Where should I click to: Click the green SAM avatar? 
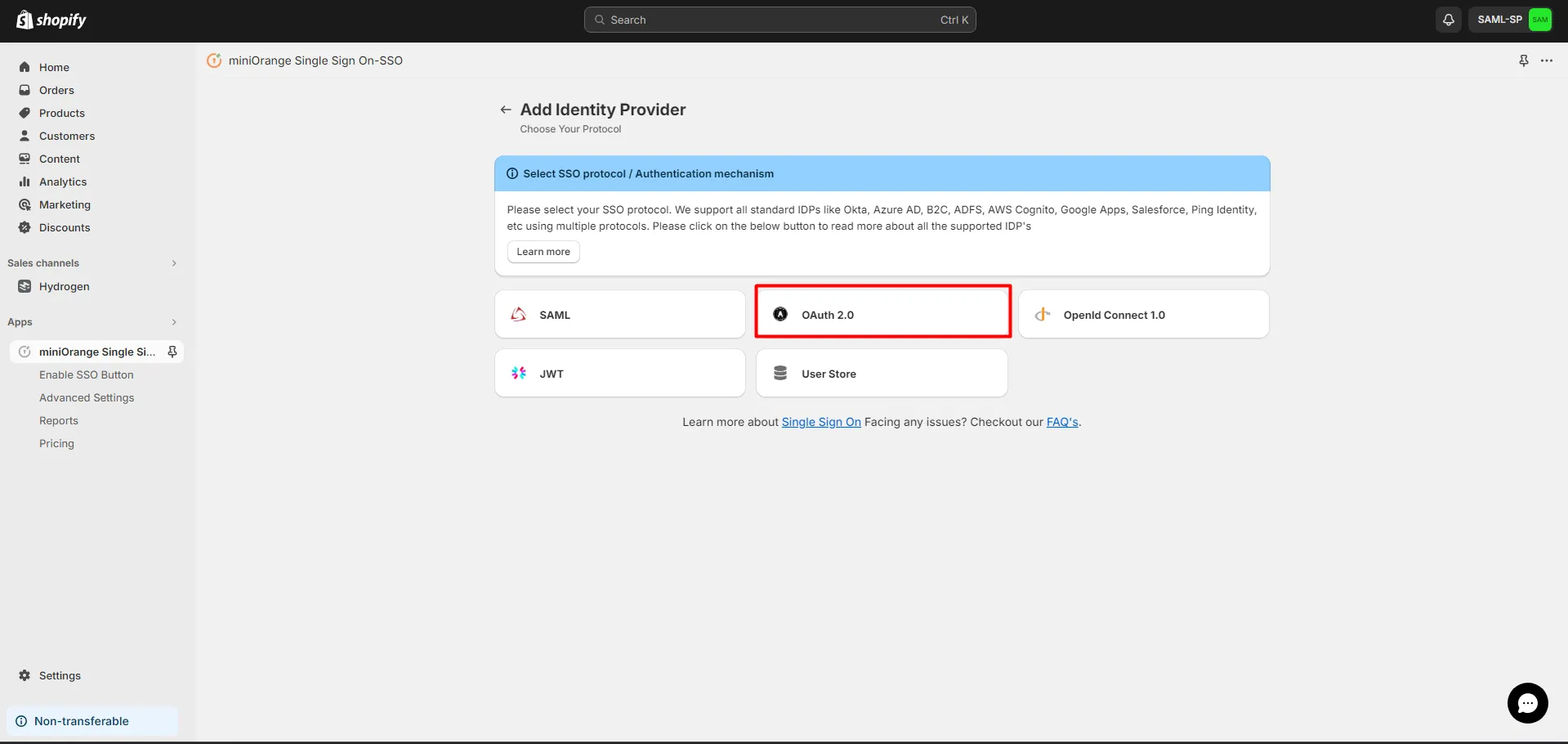coord(1539,20)
